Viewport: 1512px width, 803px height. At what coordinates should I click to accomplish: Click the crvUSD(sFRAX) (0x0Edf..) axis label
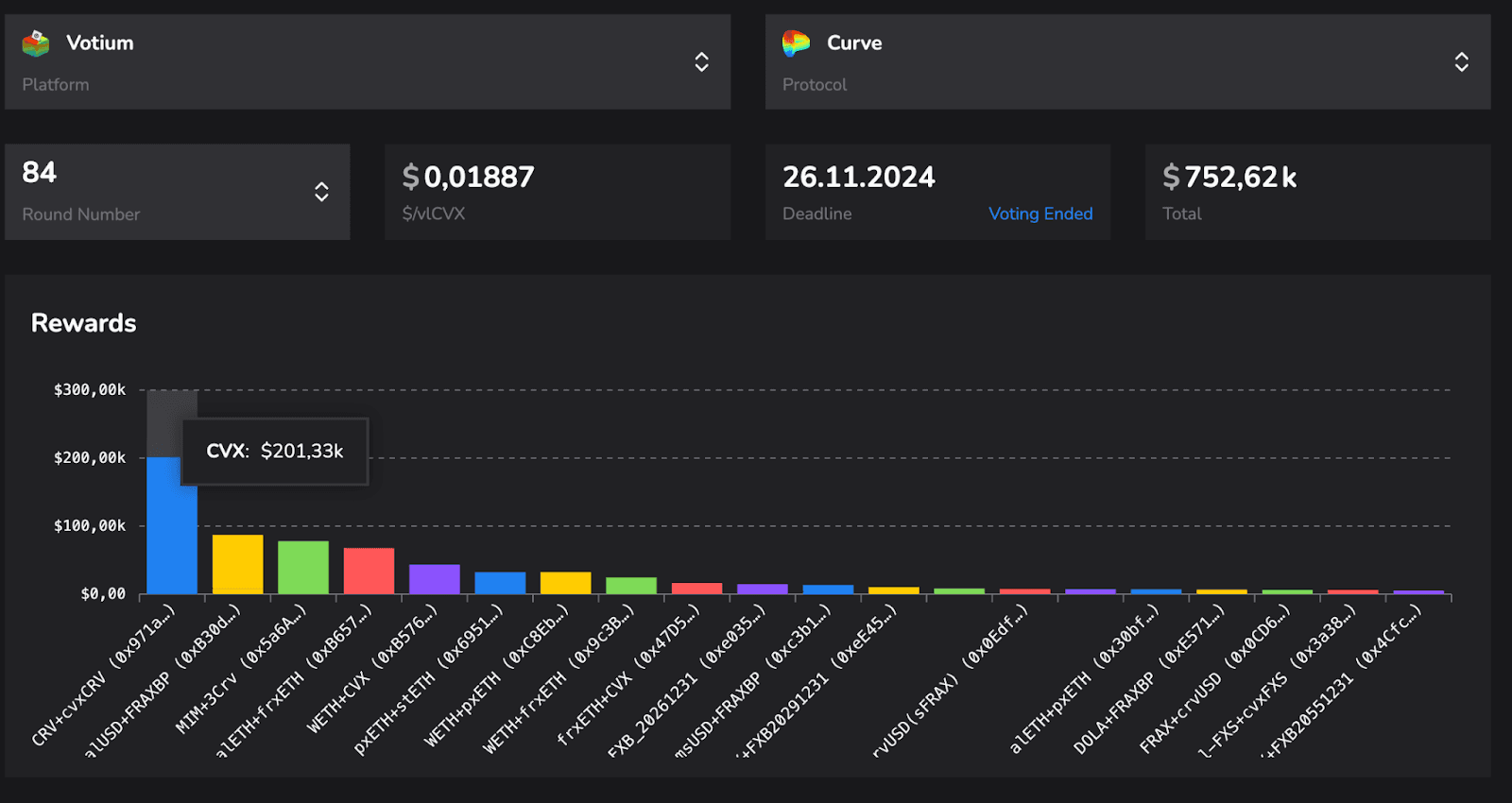951,679
